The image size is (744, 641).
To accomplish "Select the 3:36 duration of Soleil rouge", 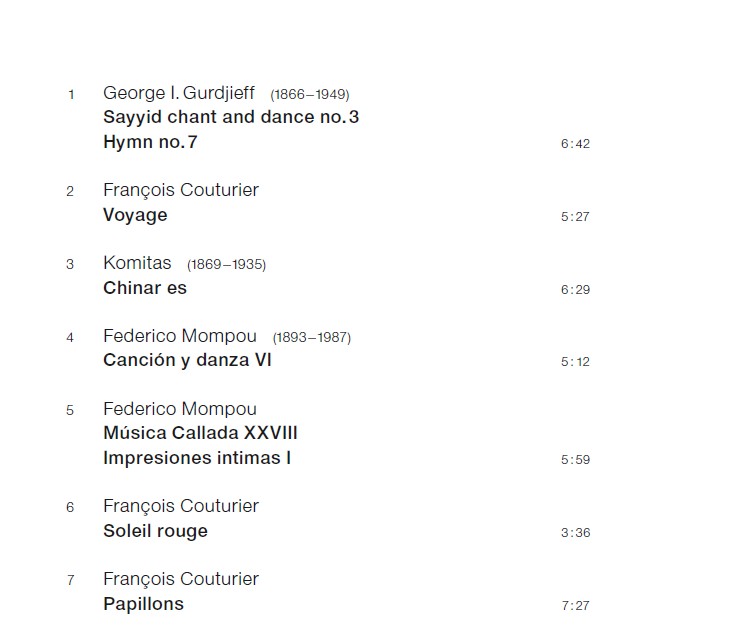I will point(575,533).
